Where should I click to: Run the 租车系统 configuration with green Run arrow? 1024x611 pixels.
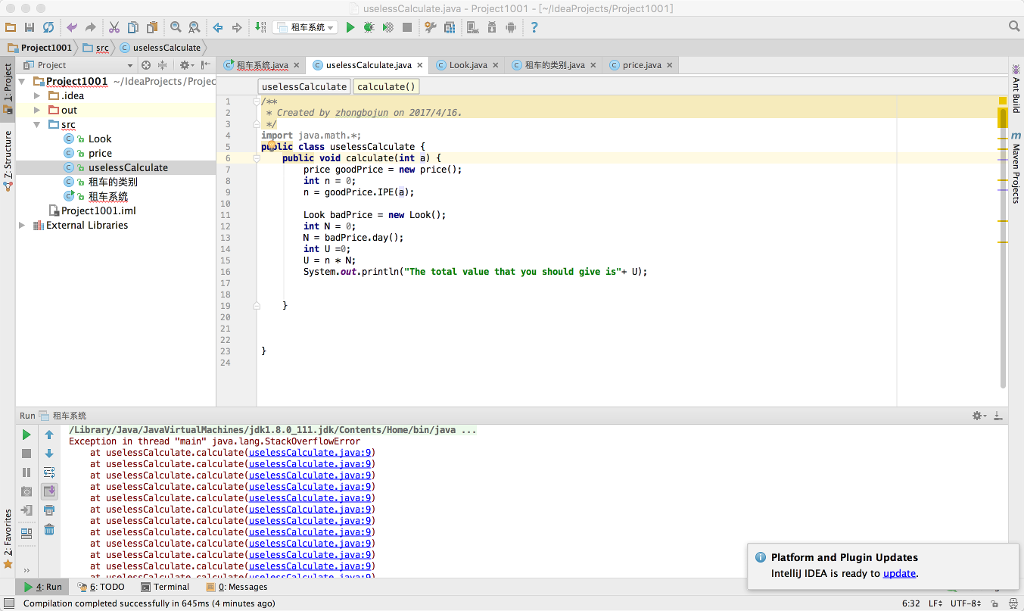(350, 28)
